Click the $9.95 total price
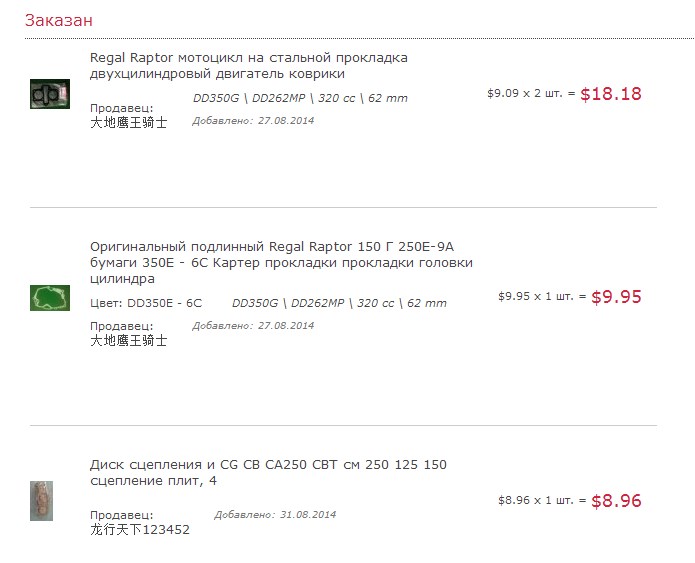The width and height of the screenshot is (695, 563). click(616, 297)
